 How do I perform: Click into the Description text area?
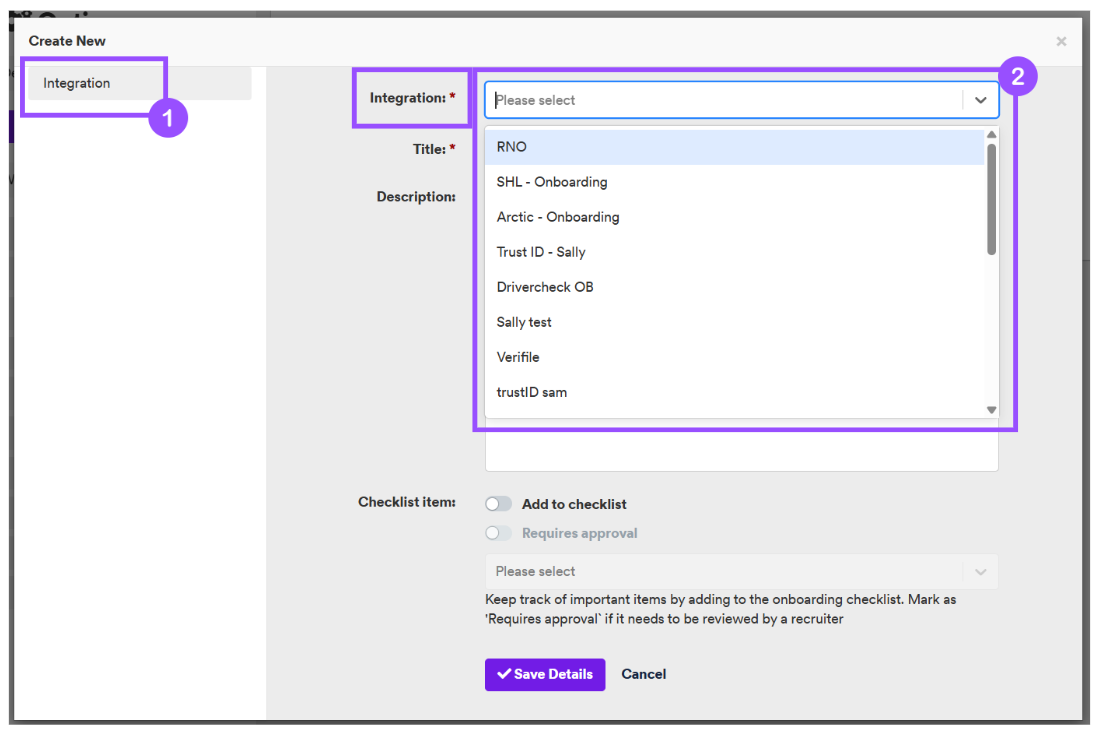pos(742,445)
